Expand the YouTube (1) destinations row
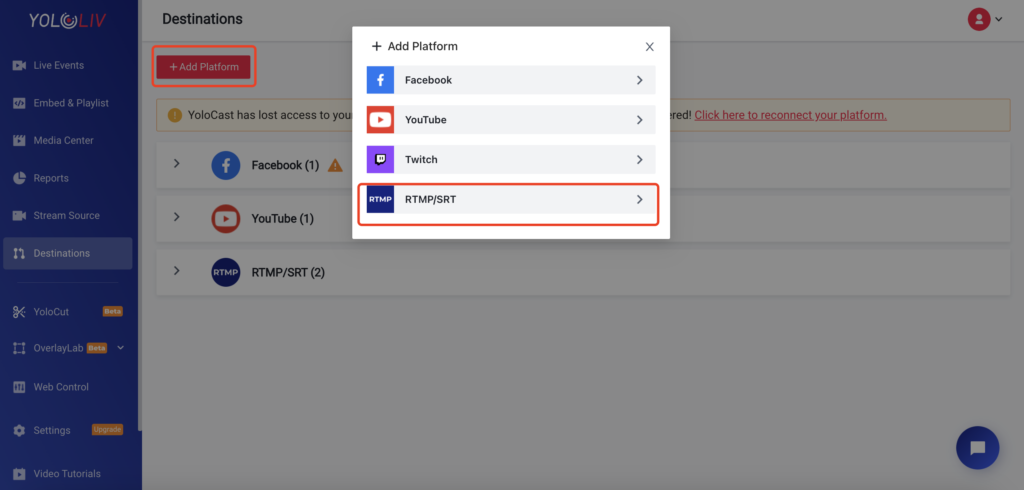The width and height of the screenshot is (1024, 490). point(176,216)
